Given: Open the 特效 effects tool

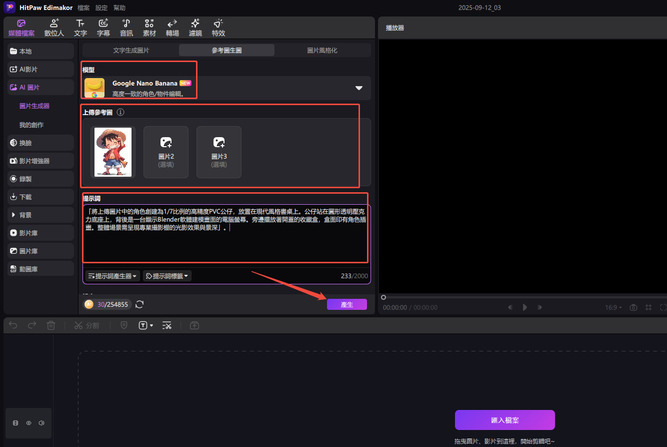Looking at the screenshot, I should [x=218, y=27].
